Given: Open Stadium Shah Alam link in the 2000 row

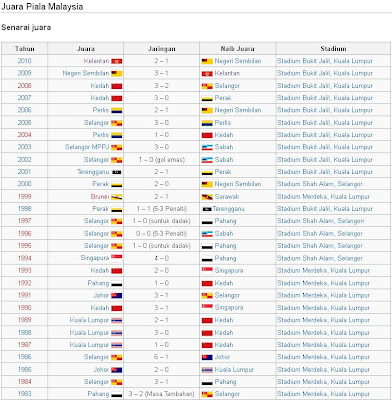Looking at the screenshot, I should tap(320, 184).
